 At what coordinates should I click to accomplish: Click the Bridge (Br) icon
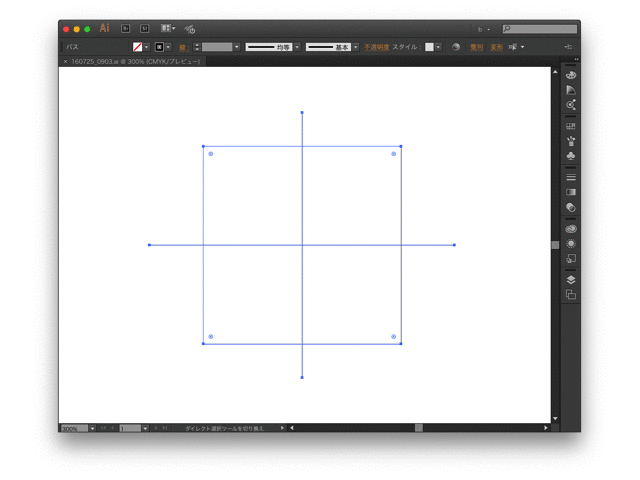[126, 29]
